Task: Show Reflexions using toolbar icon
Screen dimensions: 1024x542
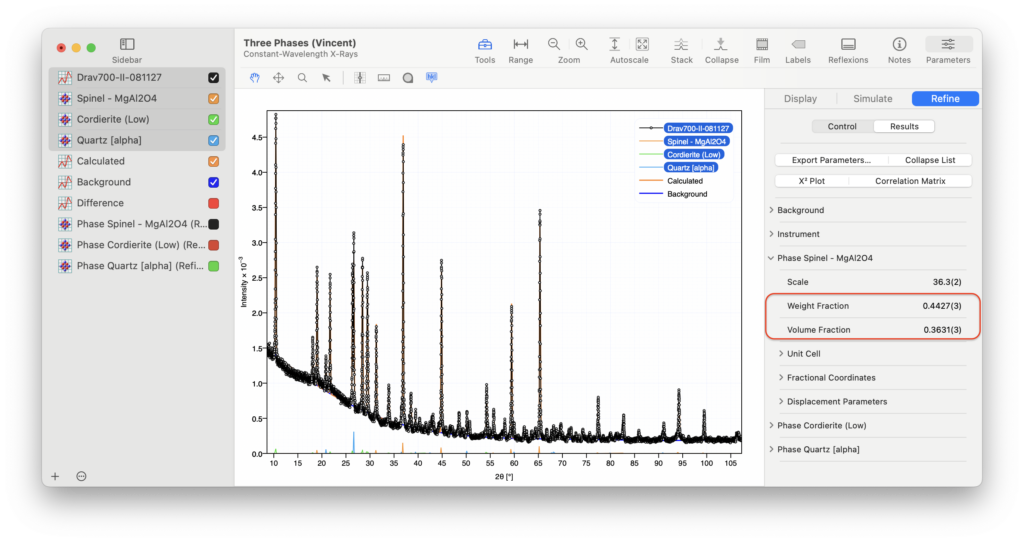Action: coord(848,45)
